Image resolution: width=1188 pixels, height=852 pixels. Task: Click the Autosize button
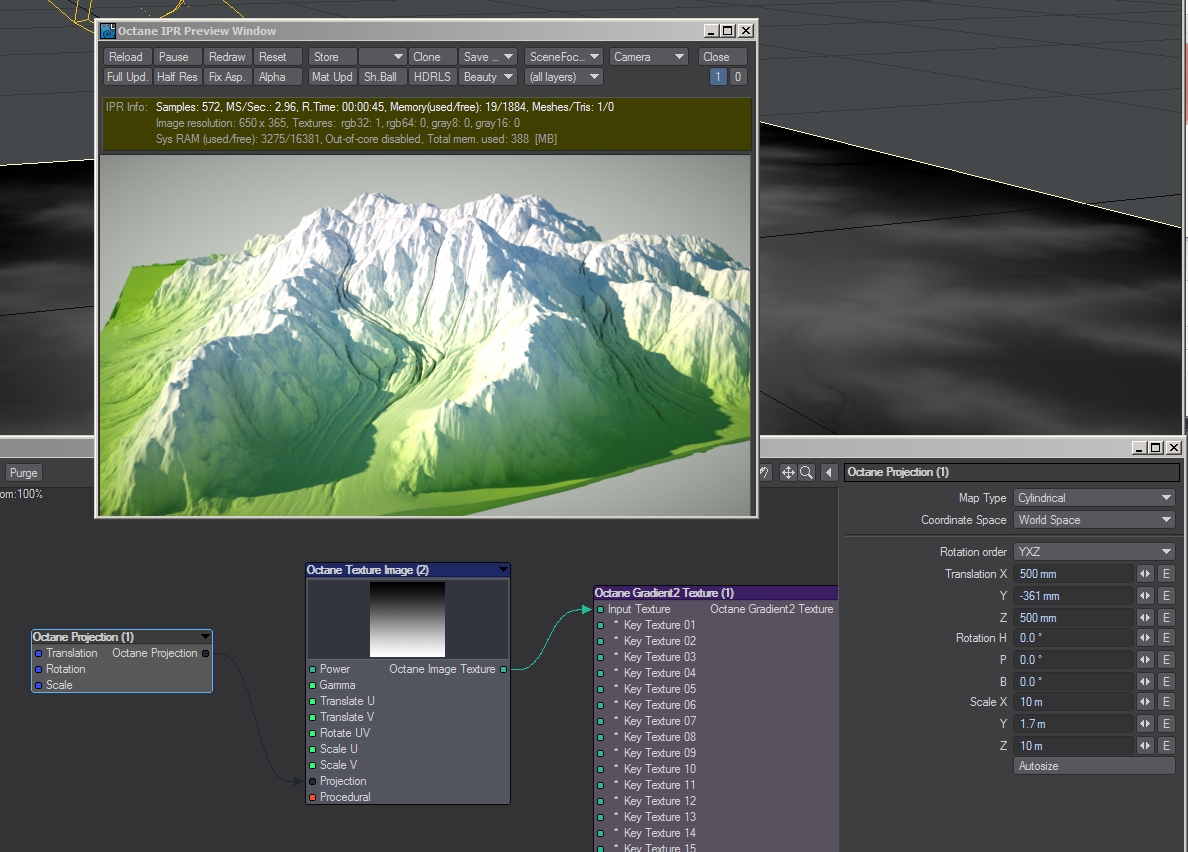pos(1094,766)
